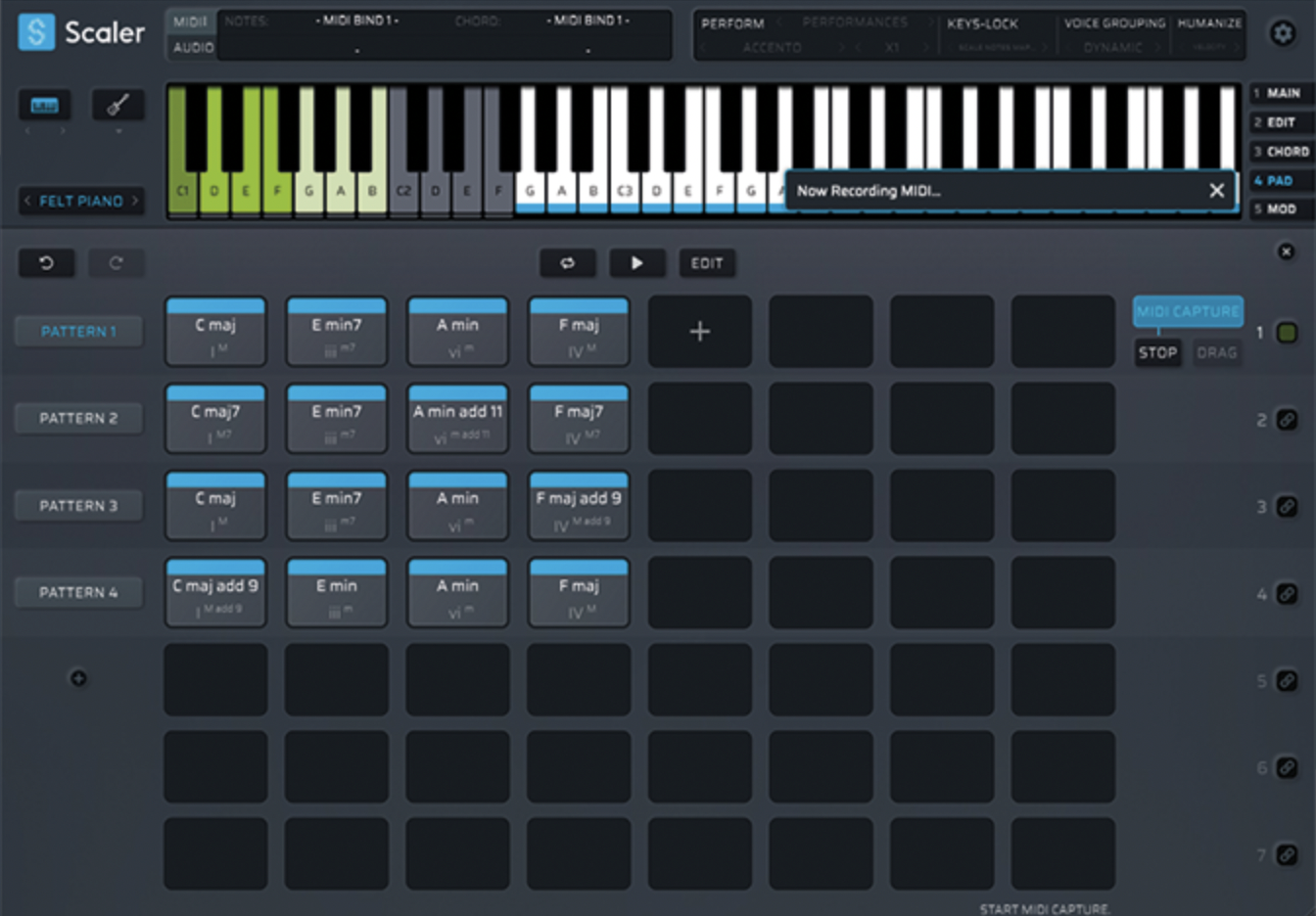Select the guitar view icon
This screenshot has height=916, width=1316.
point(117,105)
